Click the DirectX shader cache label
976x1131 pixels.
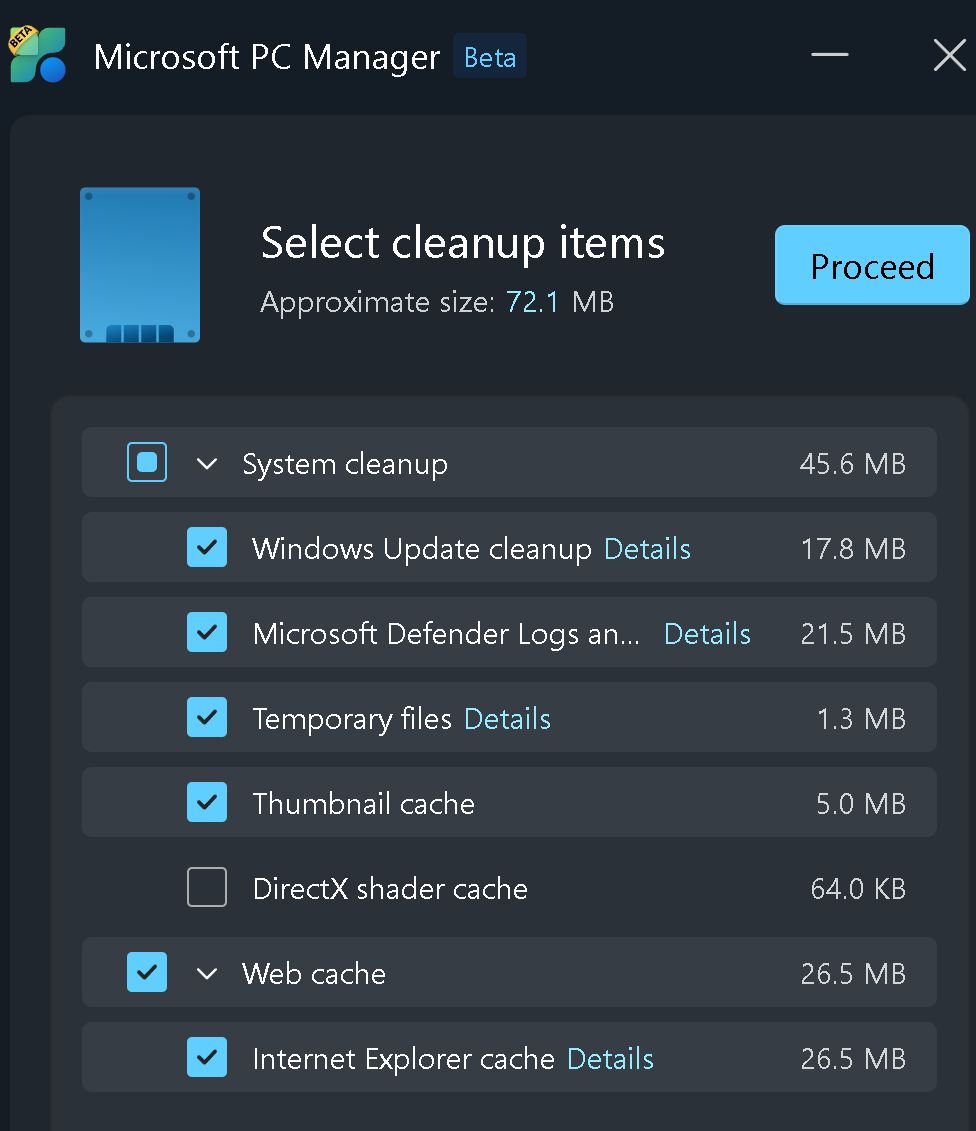(390, 889)
